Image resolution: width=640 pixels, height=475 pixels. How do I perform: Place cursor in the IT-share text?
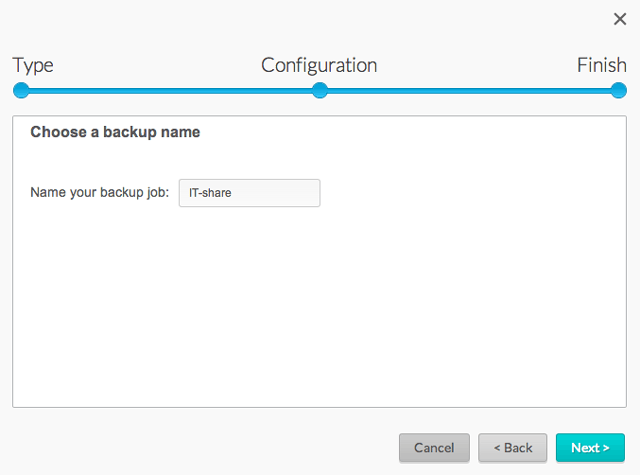click(210, 193)
